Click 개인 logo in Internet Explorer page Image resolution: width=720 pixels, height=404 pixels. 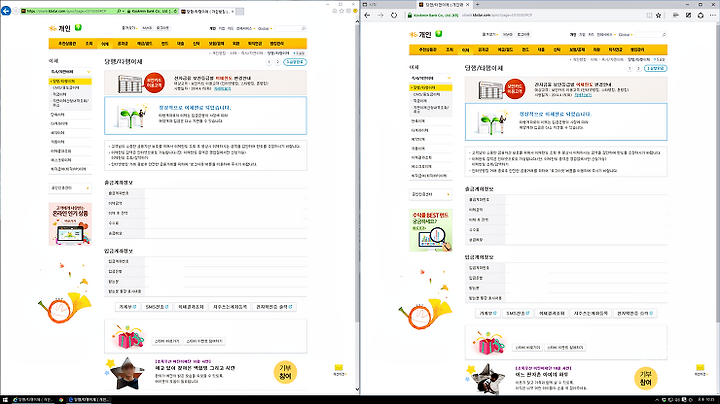(x=60, y=28)
